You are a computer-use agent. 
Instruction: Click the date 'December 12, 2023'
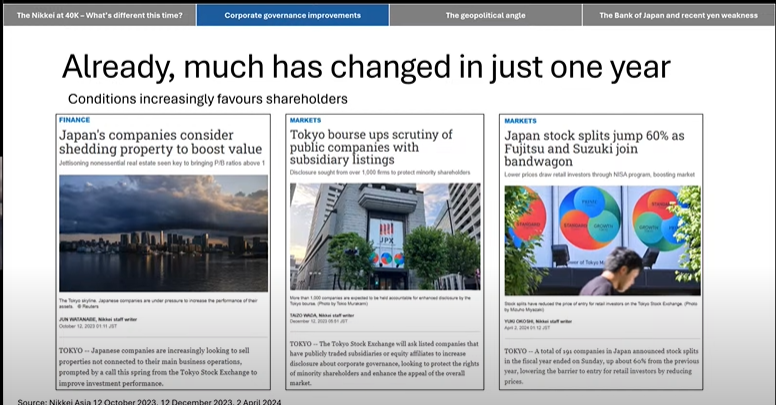tap(319, 321)
